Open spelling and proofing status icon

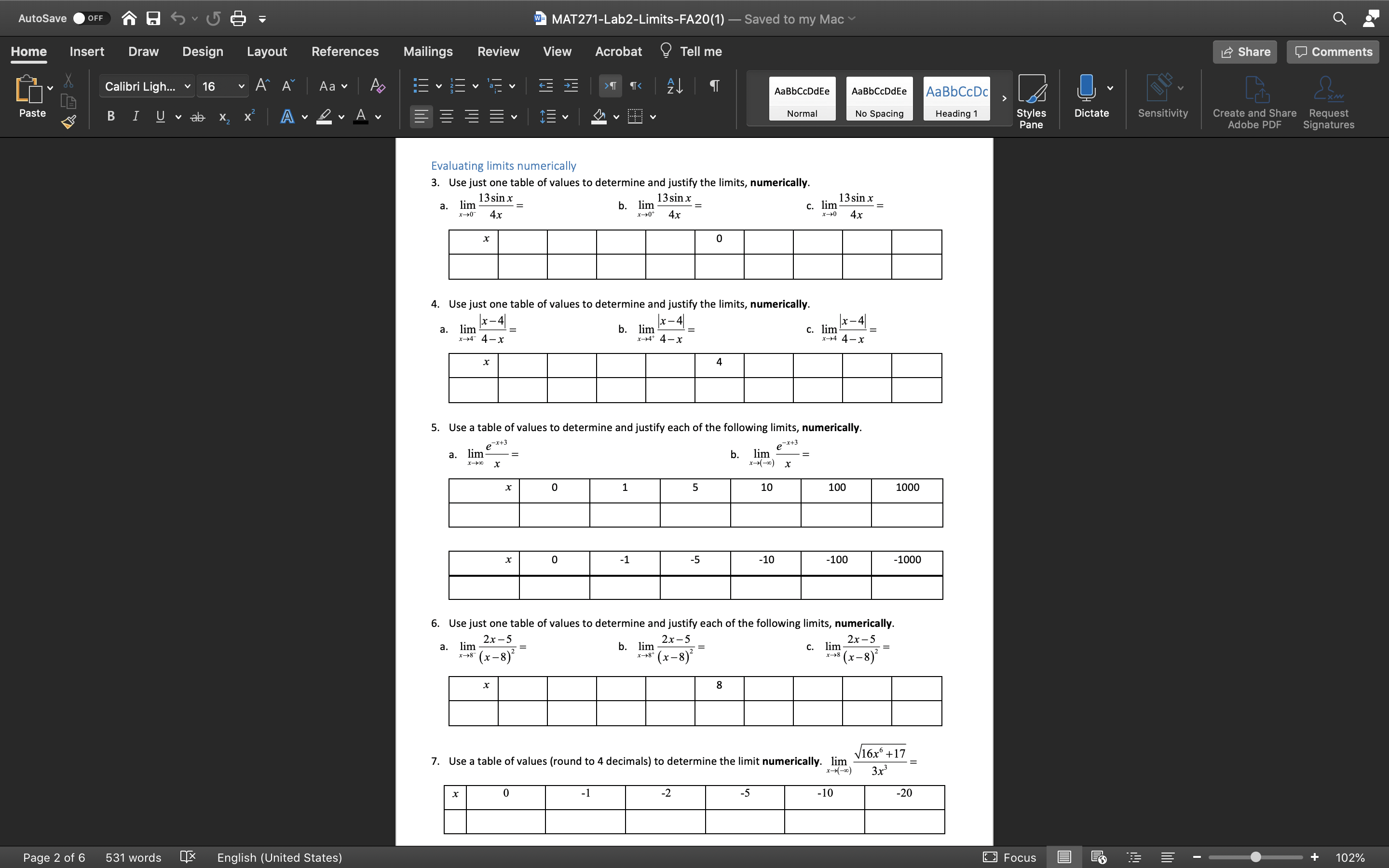coord(188,857)
